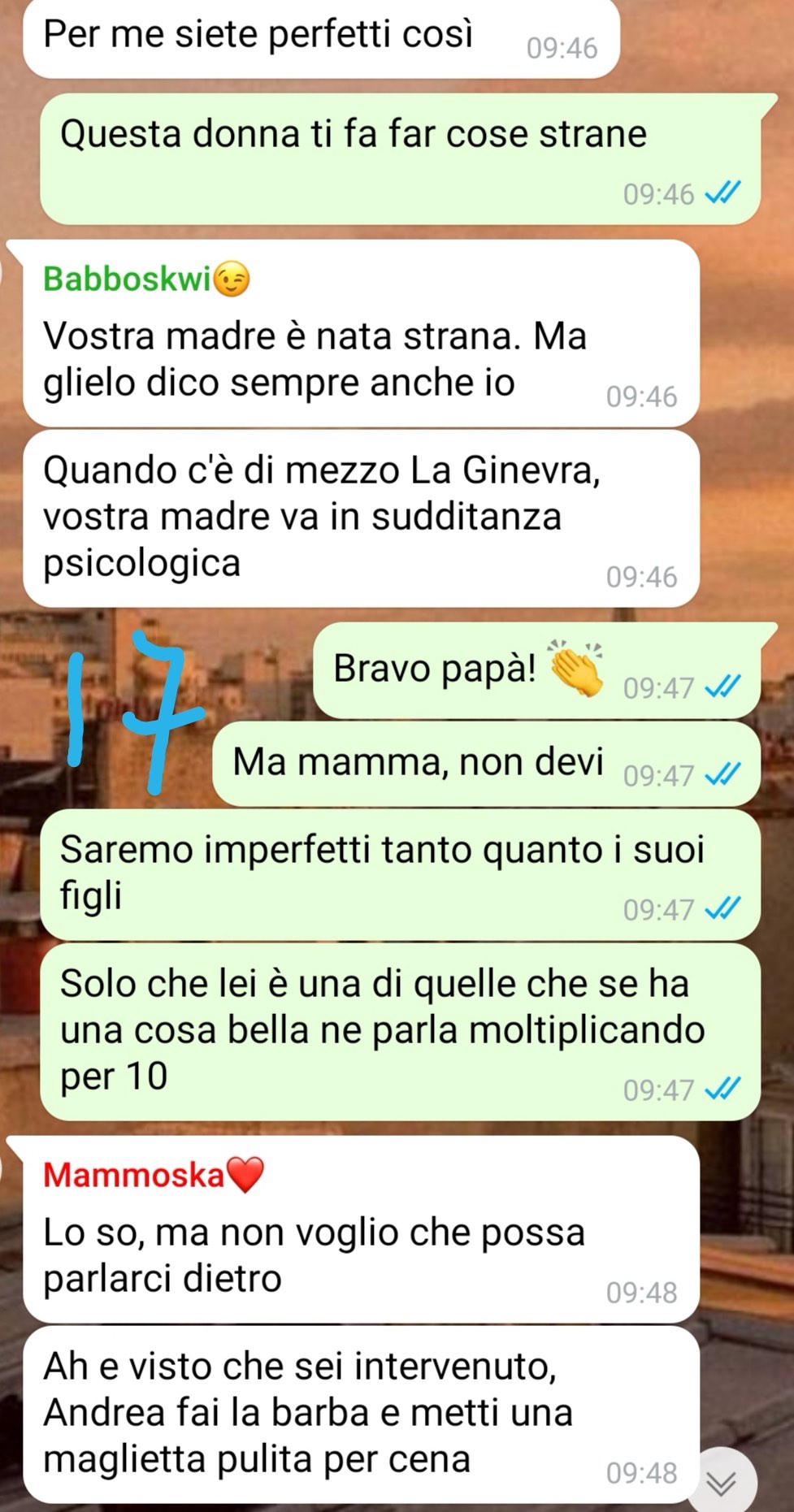Tap ticks on "moltiplicando per 10" message
This screenshot has height=1512, width=794.
pyautogui.click(x=722, y=1090)
